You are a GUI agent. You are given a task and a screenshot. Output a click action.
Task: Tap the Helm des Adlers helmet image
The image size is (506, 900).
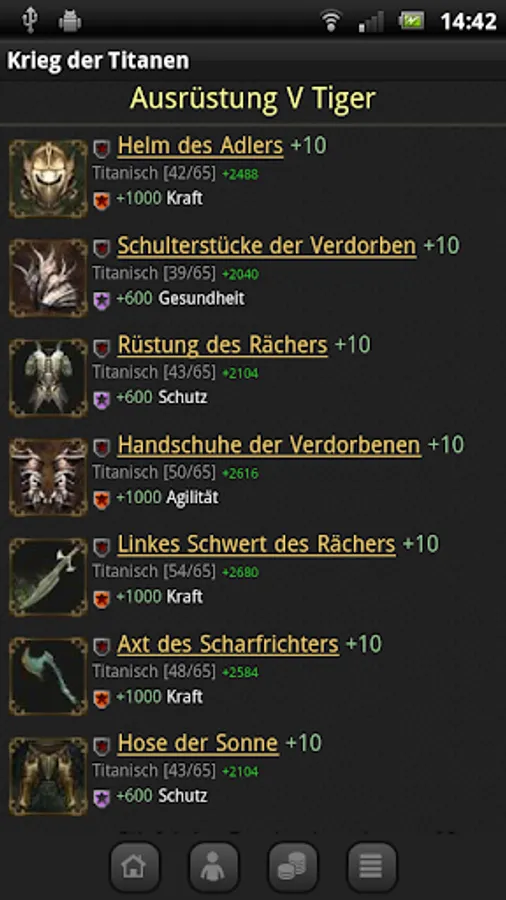[48, 179]
